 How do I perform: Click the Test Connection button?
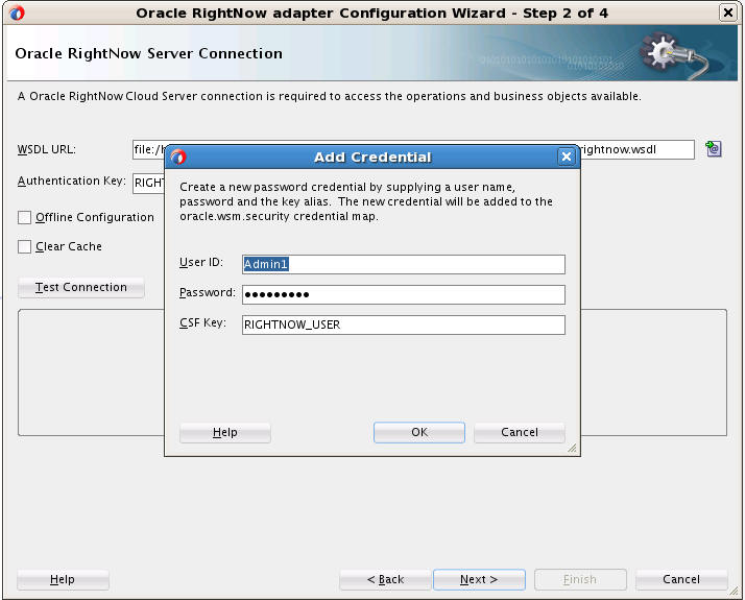click(x=81, y=287)
